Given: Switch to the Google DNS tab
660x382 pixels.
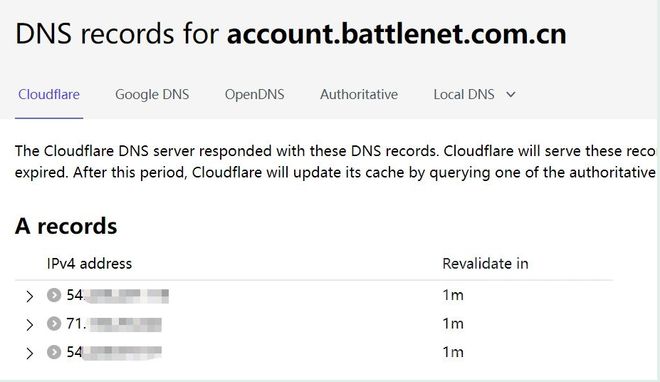Looking at the screenshot, I should [152, 94].
